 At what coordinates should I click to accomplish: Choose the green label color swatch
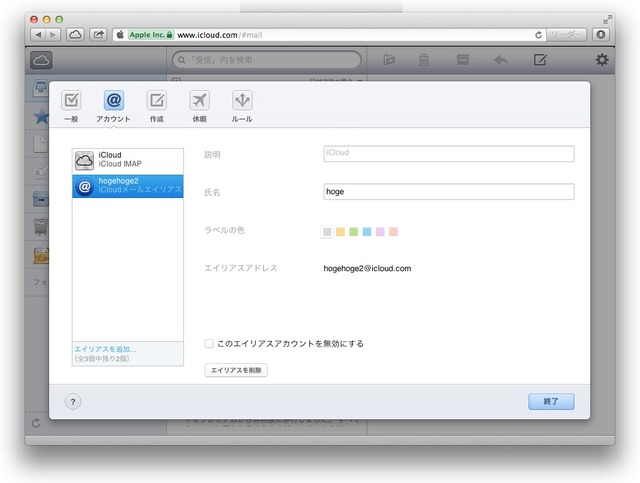354,232
